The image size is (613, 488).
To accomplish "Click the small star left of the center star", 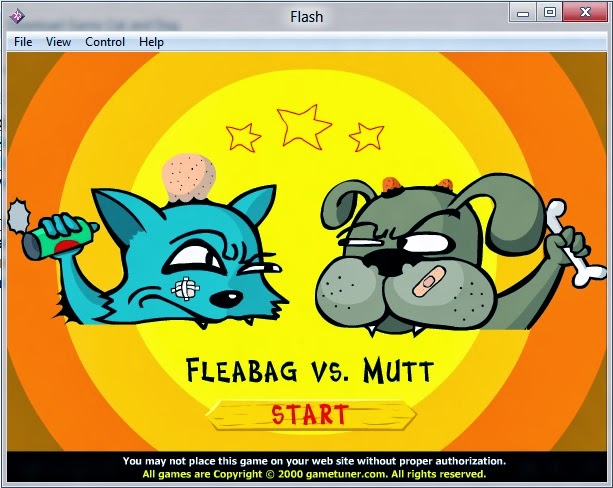I will (x=243, y=137).
